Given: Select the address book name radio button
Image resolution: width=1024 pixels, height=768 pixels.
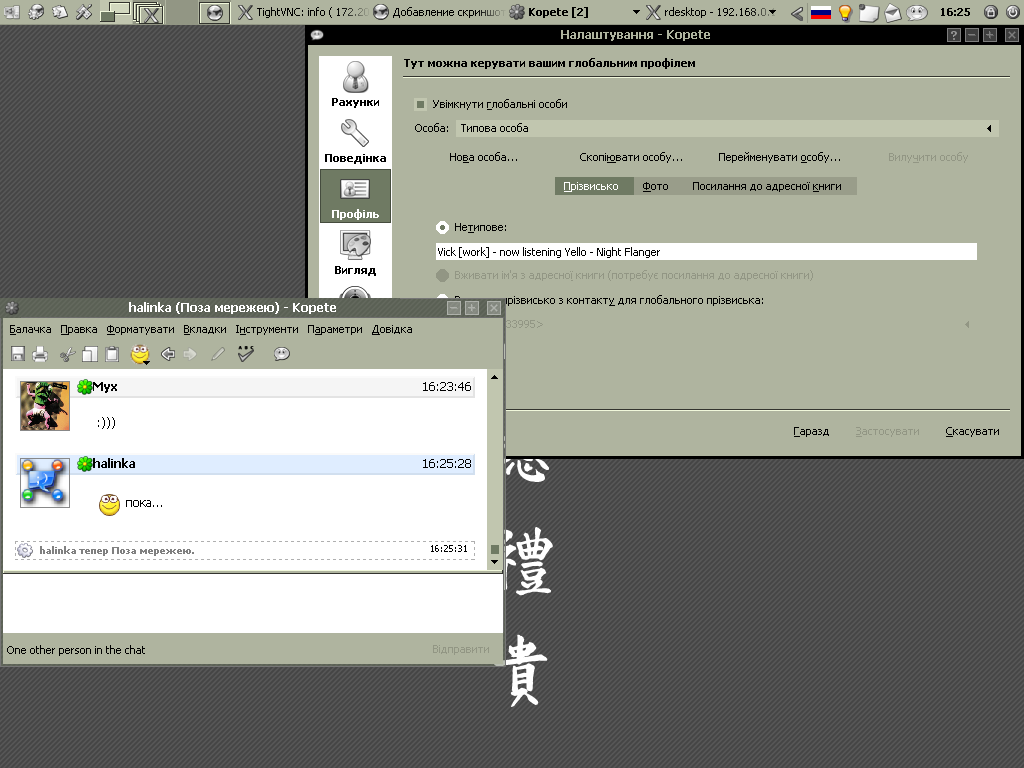Looking at the screenshot, I should [x=442, y=275].
